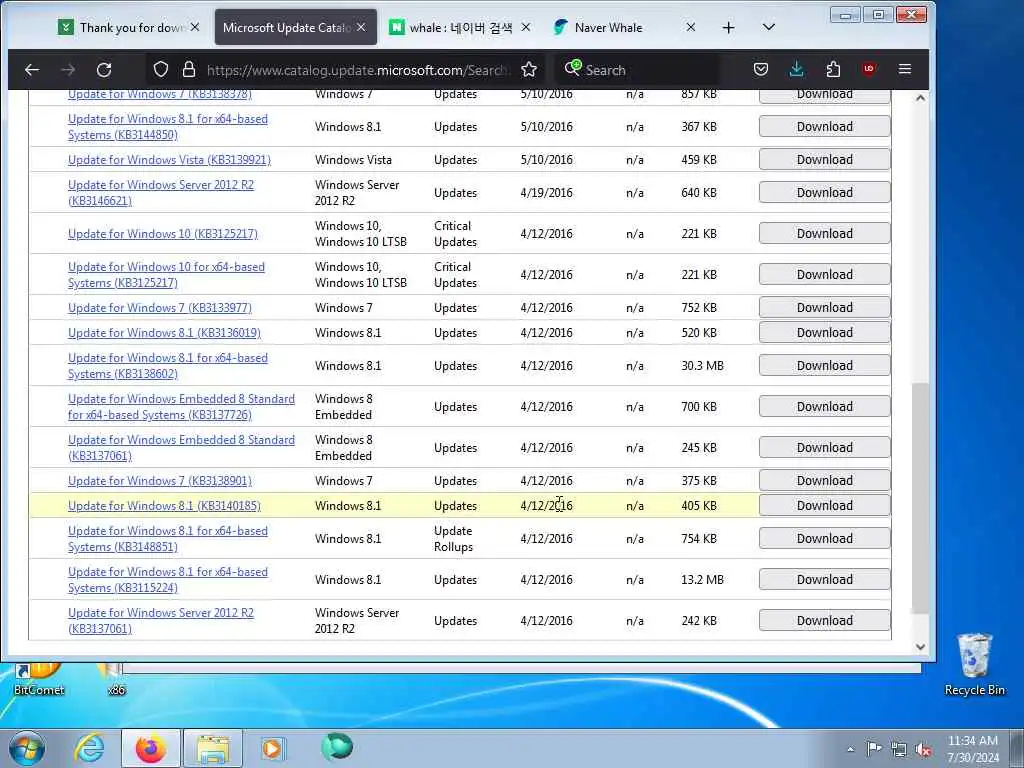Viewport: 1024px width, 768px height.
Task: Bookmark this page with the star icon
Action: pyautogui.click(x=529, y=69)
